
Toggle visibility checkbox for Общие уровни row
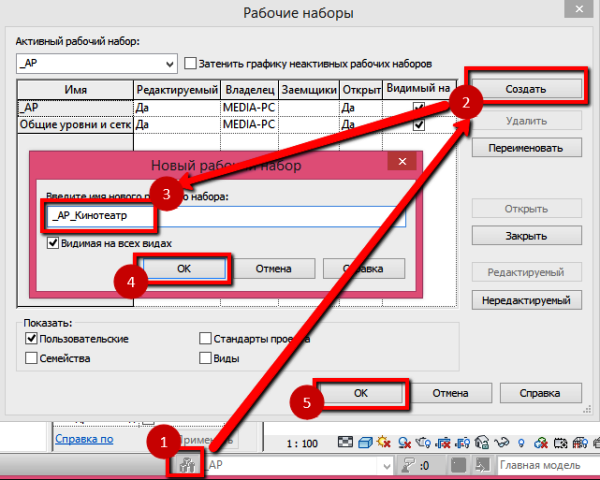pos(419,125)
